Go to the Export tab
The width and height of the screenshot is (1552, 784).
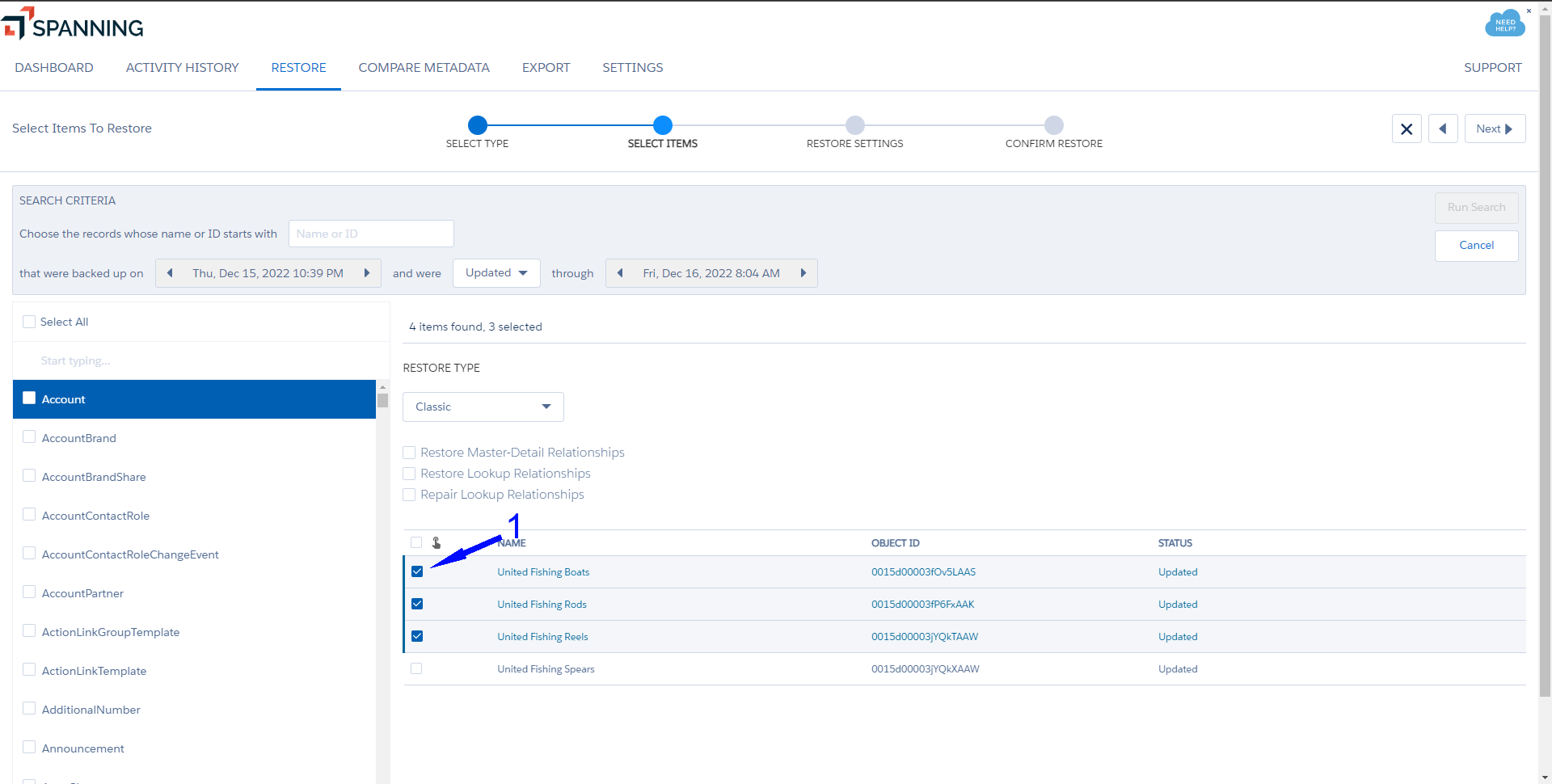pos(546,68)
